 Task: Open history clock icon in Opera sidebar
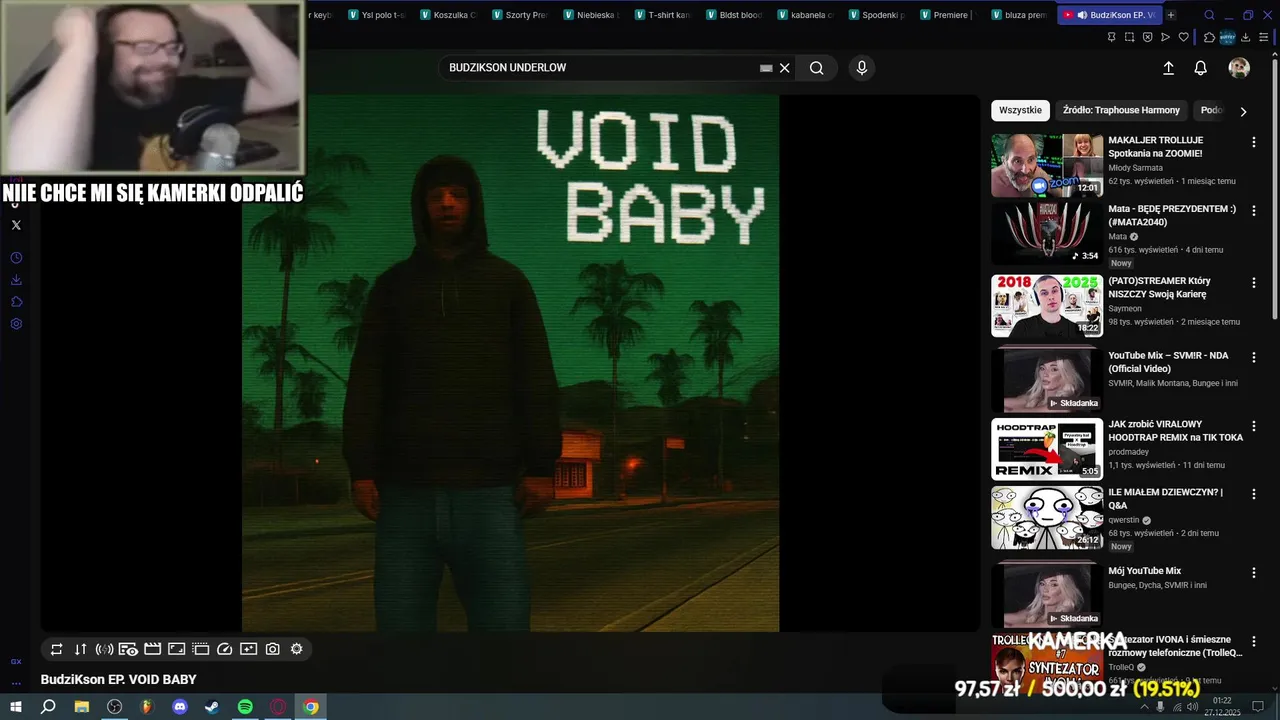click(x=16, y=258)
